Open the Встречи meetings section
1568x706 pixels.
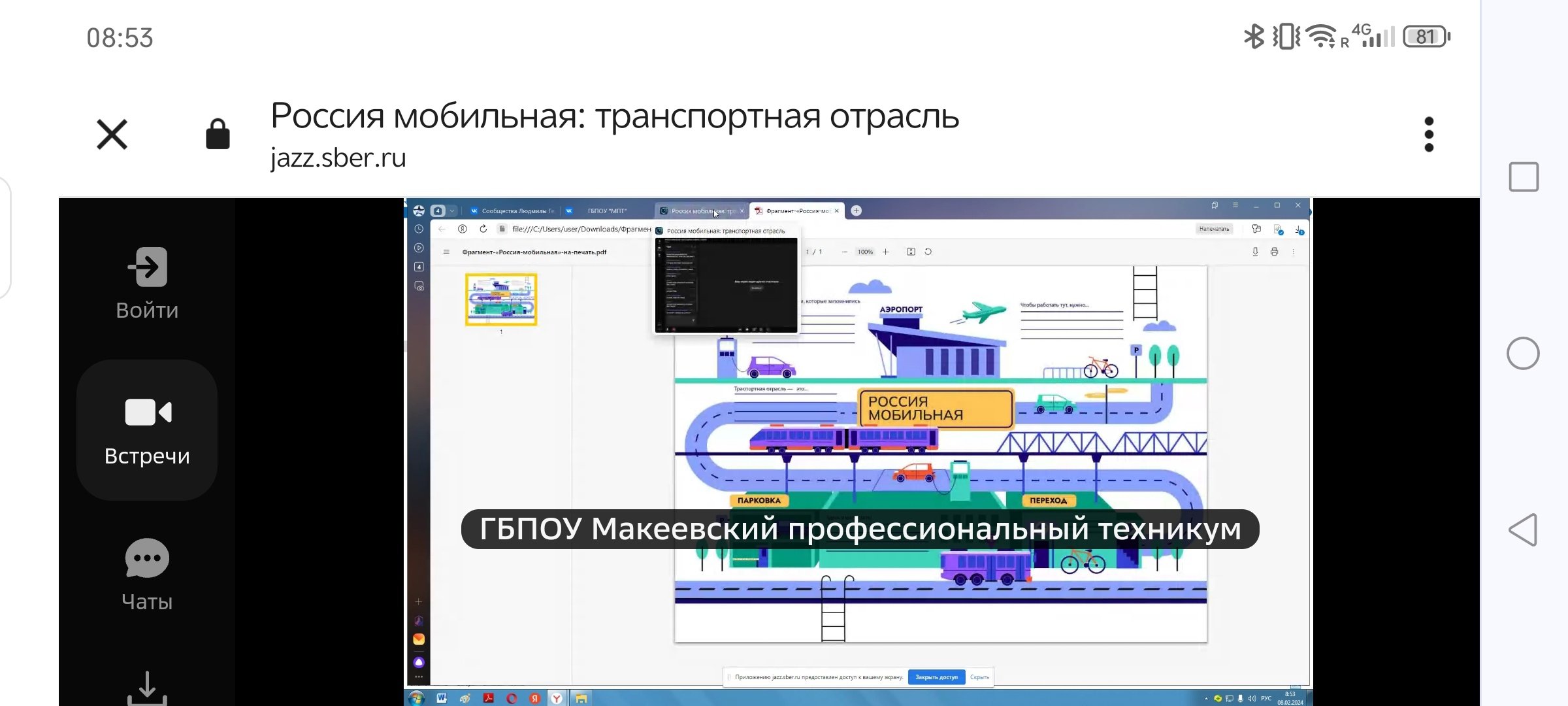(x=147, y=430)
